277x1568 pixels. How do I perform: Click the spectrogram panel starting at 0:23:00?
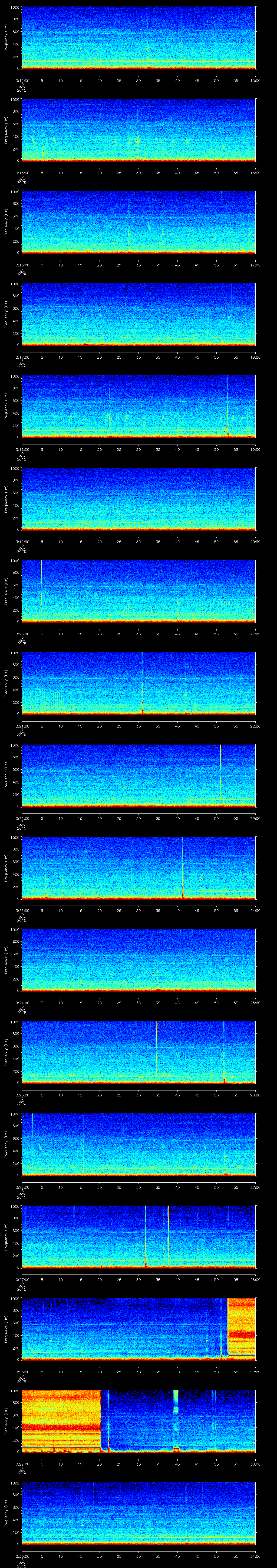click(139, 868)
